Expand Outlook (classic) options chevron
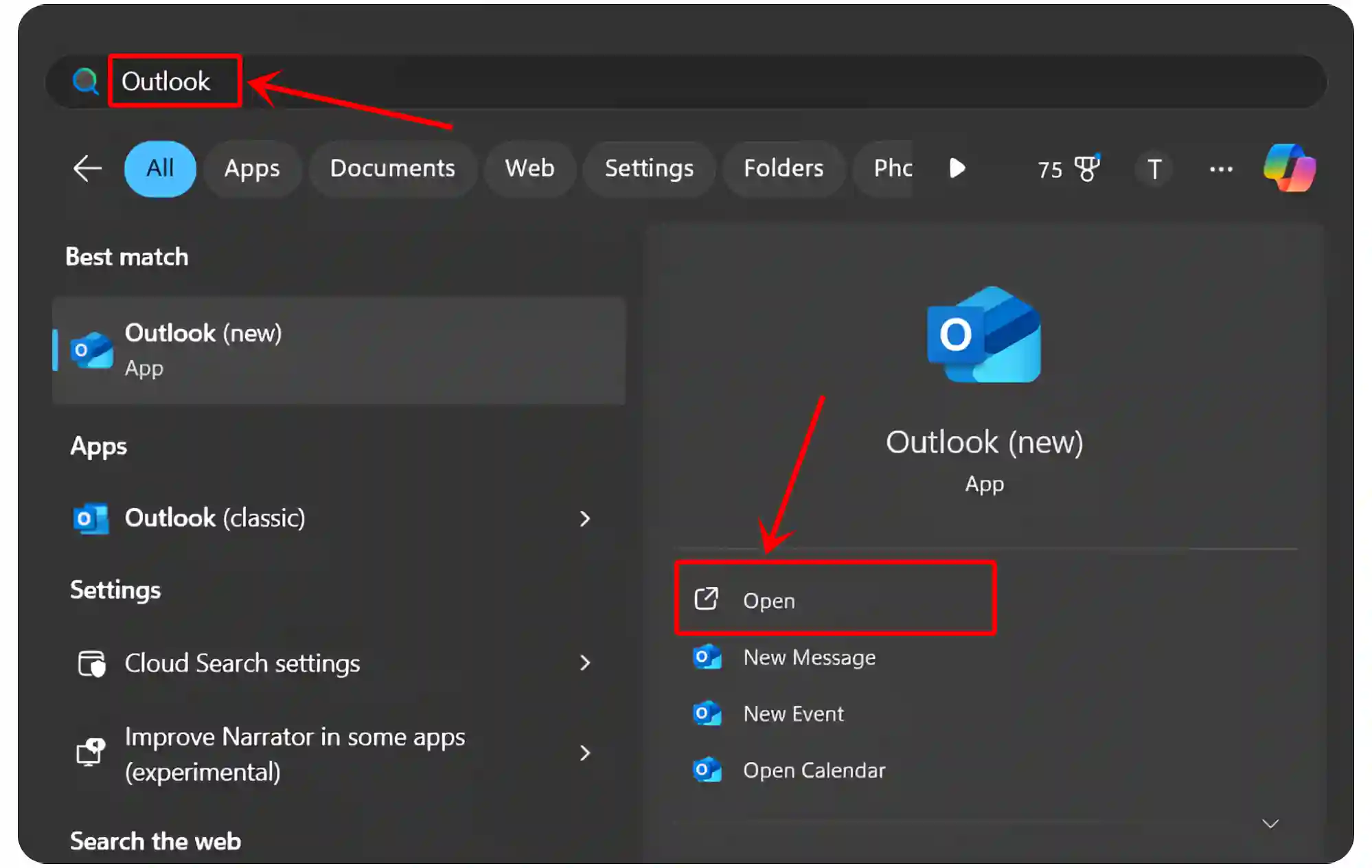This screenshot has width=1372, height=868. 584,518
